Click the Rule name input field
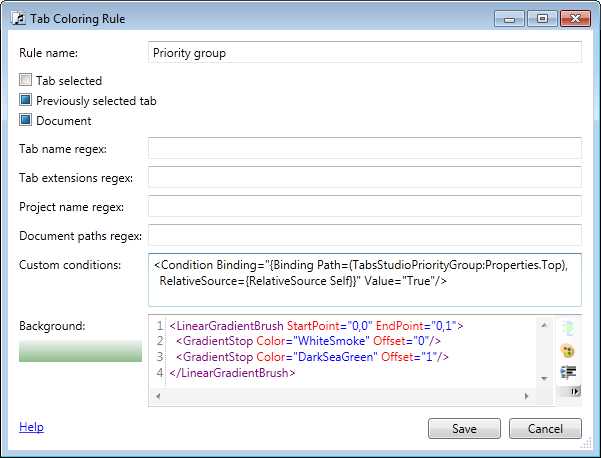601x458 pixels. (365, 53)
